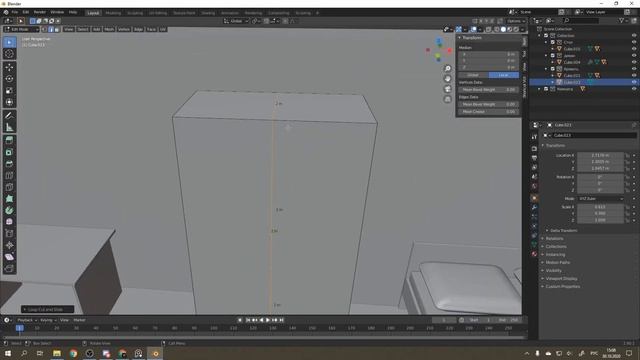Image resolution: width=640 pixels, height=360 pixels.
Task: Switch to rendered viewport shading
Action: (516, 29)
